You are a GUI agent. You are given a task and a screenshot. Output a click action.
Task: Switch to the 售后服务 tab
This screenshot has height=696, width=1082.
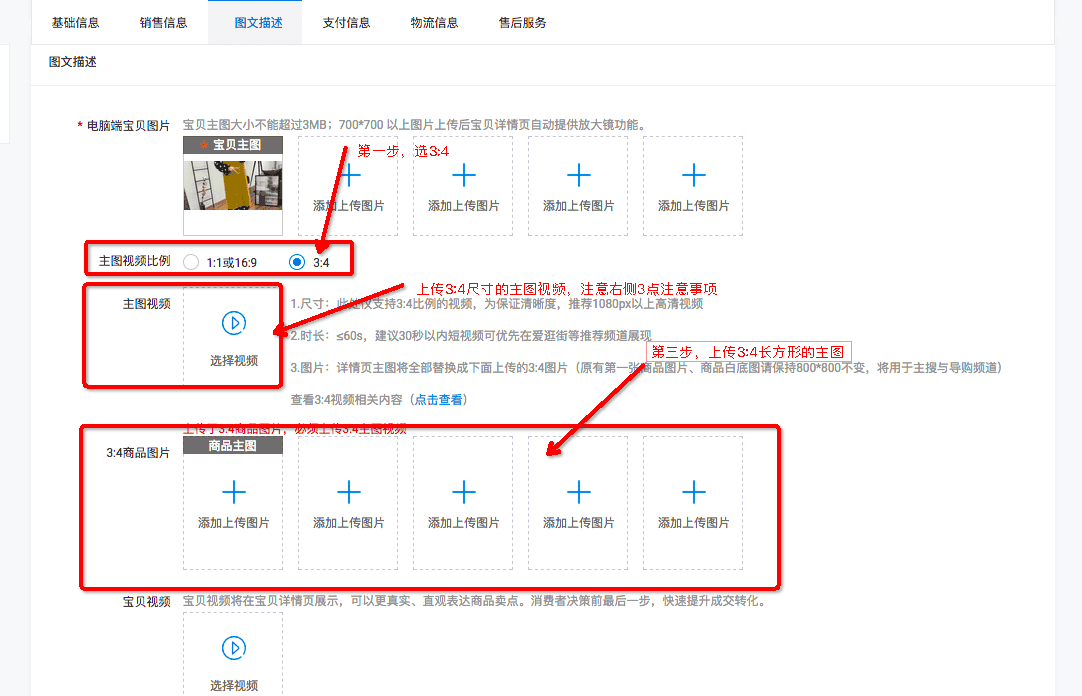(522, 22)
